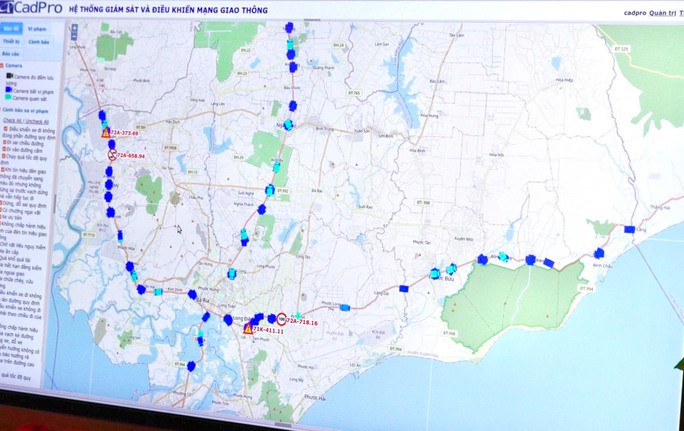Click the warning triangle for plate 72A-373.69

point(105,133)
